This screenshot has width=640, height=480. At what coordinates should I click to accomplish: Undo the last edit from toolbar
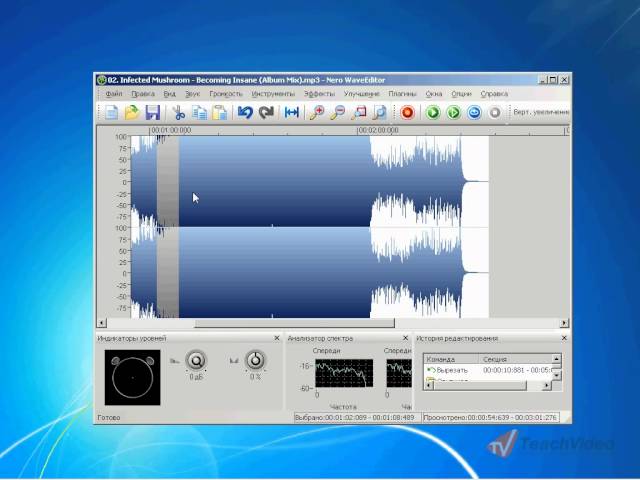coord(245,113)
